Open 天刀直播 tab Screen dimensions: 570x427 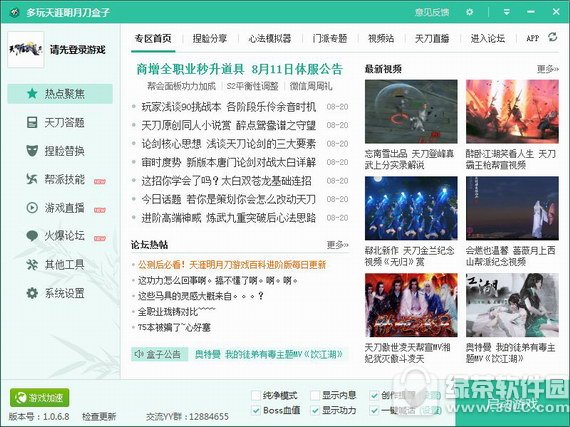point(432,39)
